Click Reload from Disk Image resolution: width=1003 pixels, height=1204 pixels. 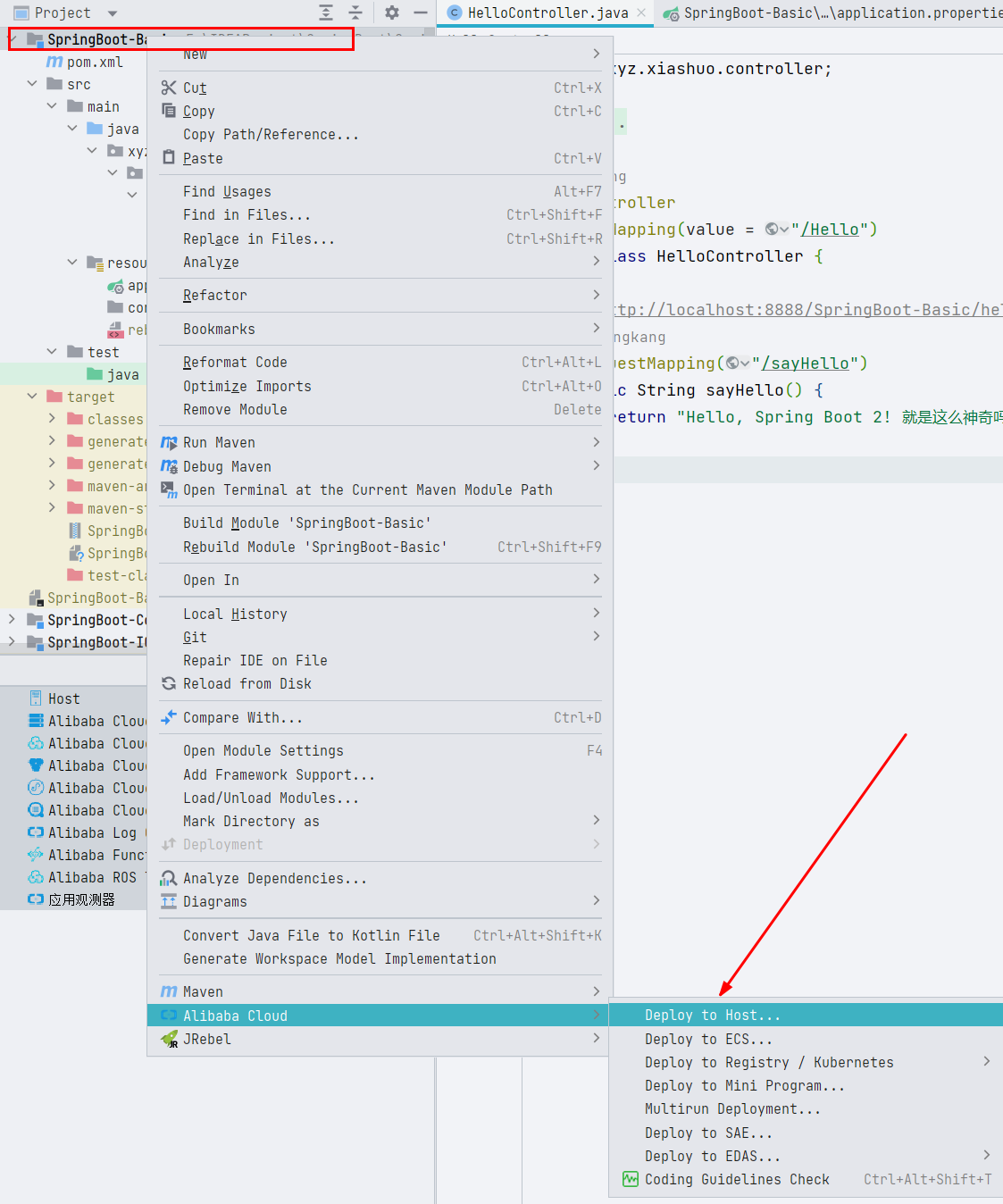coord(380,683)
